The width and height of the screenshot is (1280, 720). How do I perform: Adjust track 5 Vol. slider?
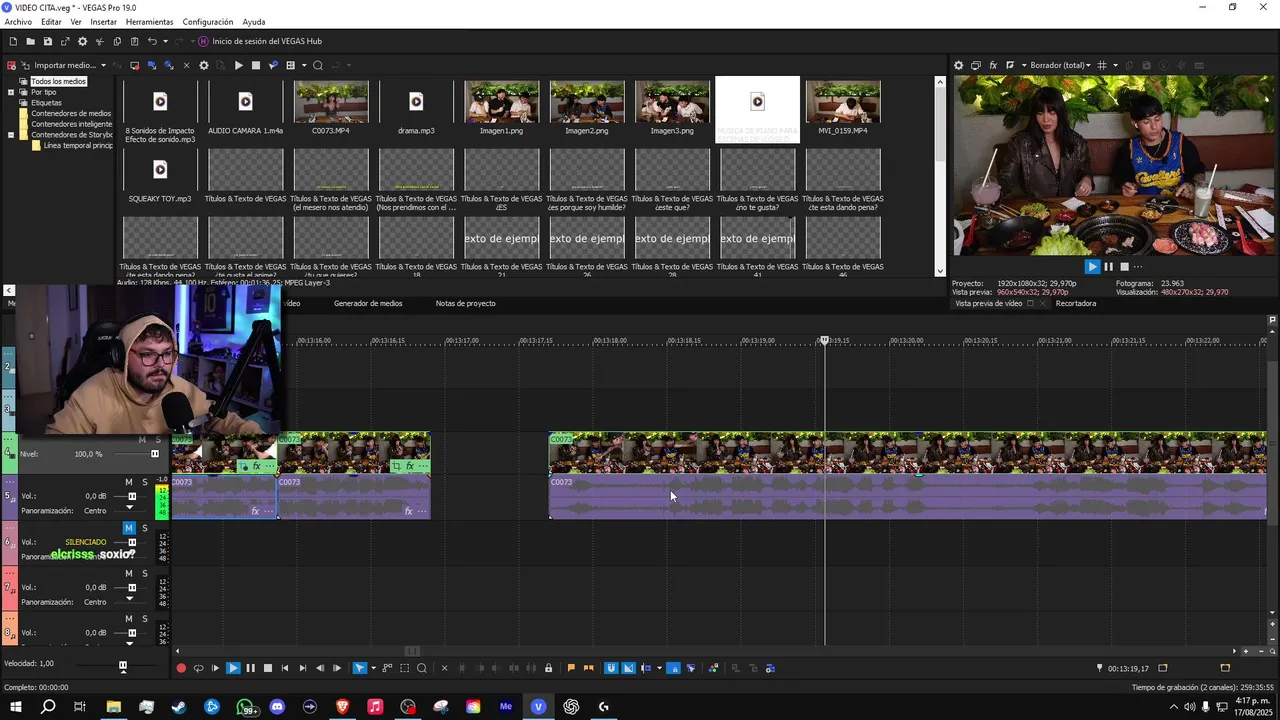pyautogui.click(x=132, y=496)
